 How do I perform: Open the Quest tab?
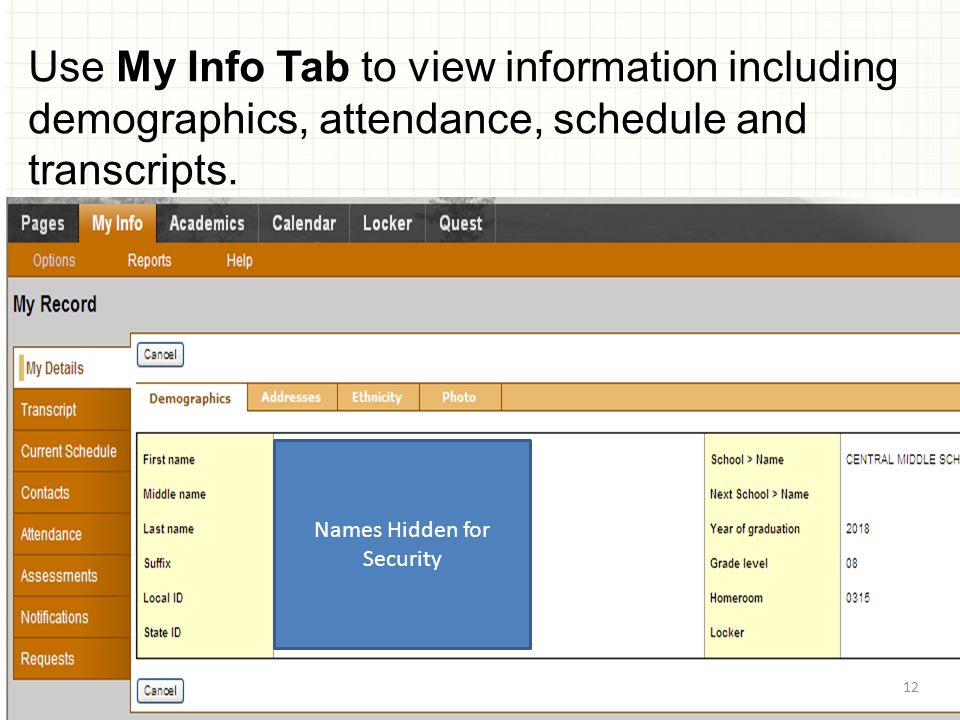point(460,223)
